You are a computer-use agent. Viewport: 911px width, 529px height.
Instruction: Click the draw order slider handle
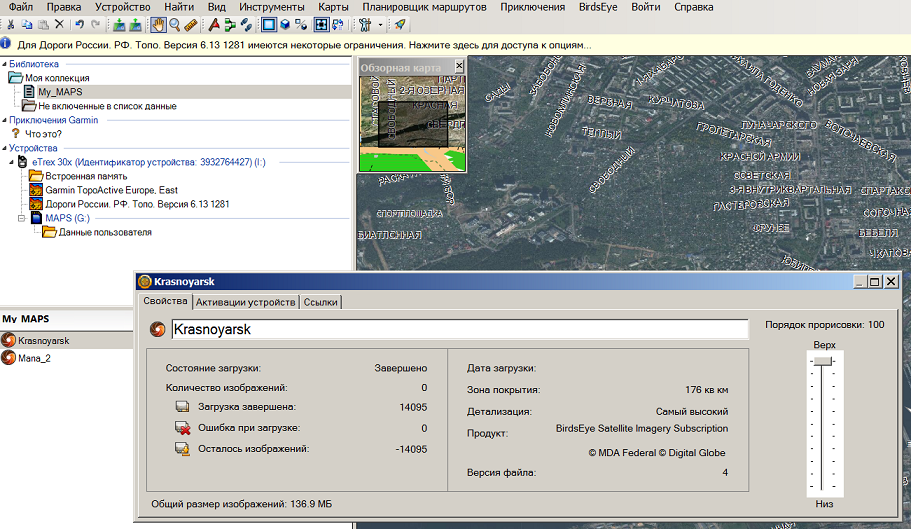point(824,362)
